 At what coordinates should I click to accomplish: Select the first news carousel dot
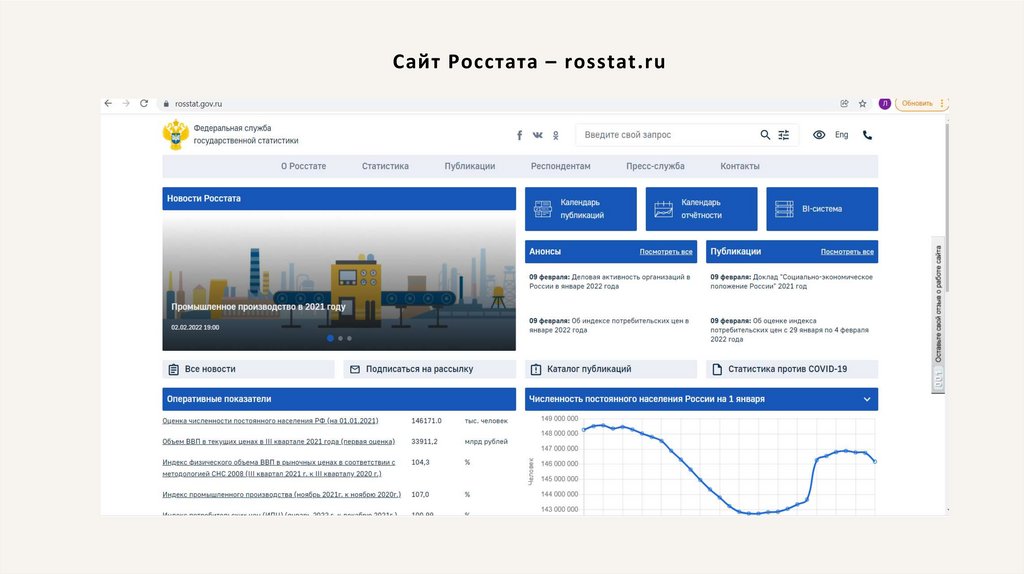coord(330,338)
